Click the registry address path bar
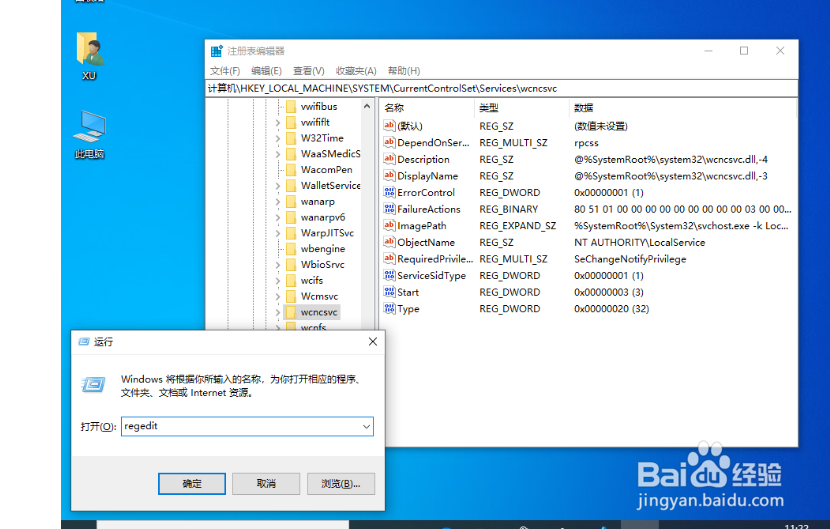The image size is (830, 529). (501, 88)
